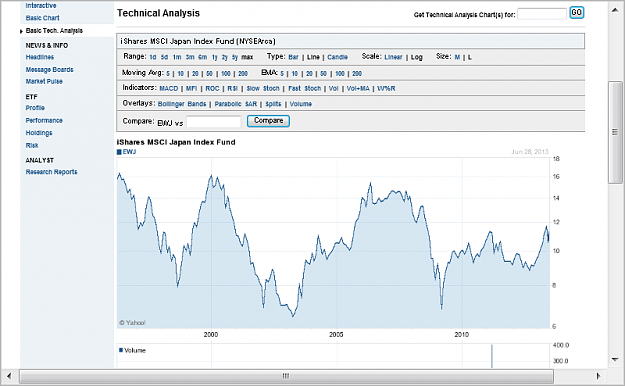The image size is (625, 386).
Task: Add 200-day Moving Avg
Action: 243,74
